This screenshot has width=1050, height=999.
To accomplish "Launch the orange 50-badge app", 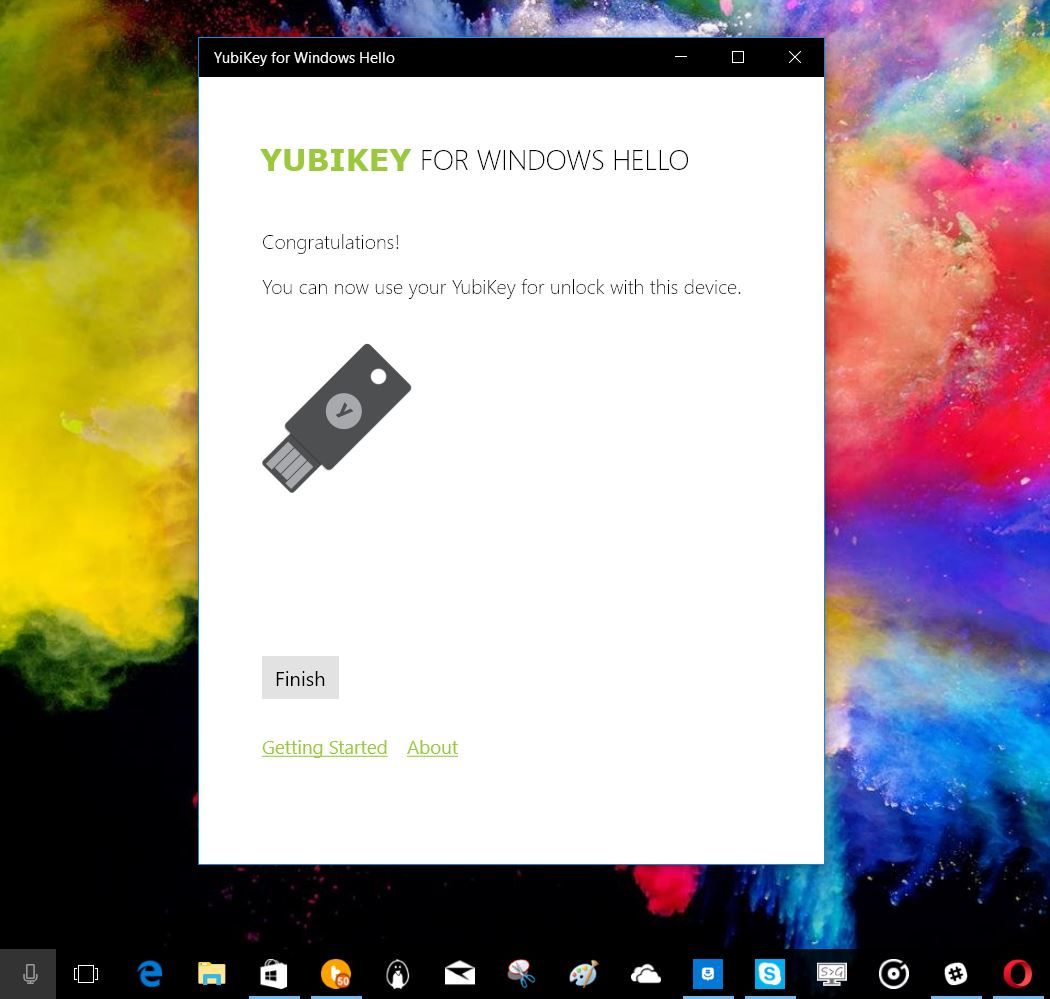I will coord(335,973).
